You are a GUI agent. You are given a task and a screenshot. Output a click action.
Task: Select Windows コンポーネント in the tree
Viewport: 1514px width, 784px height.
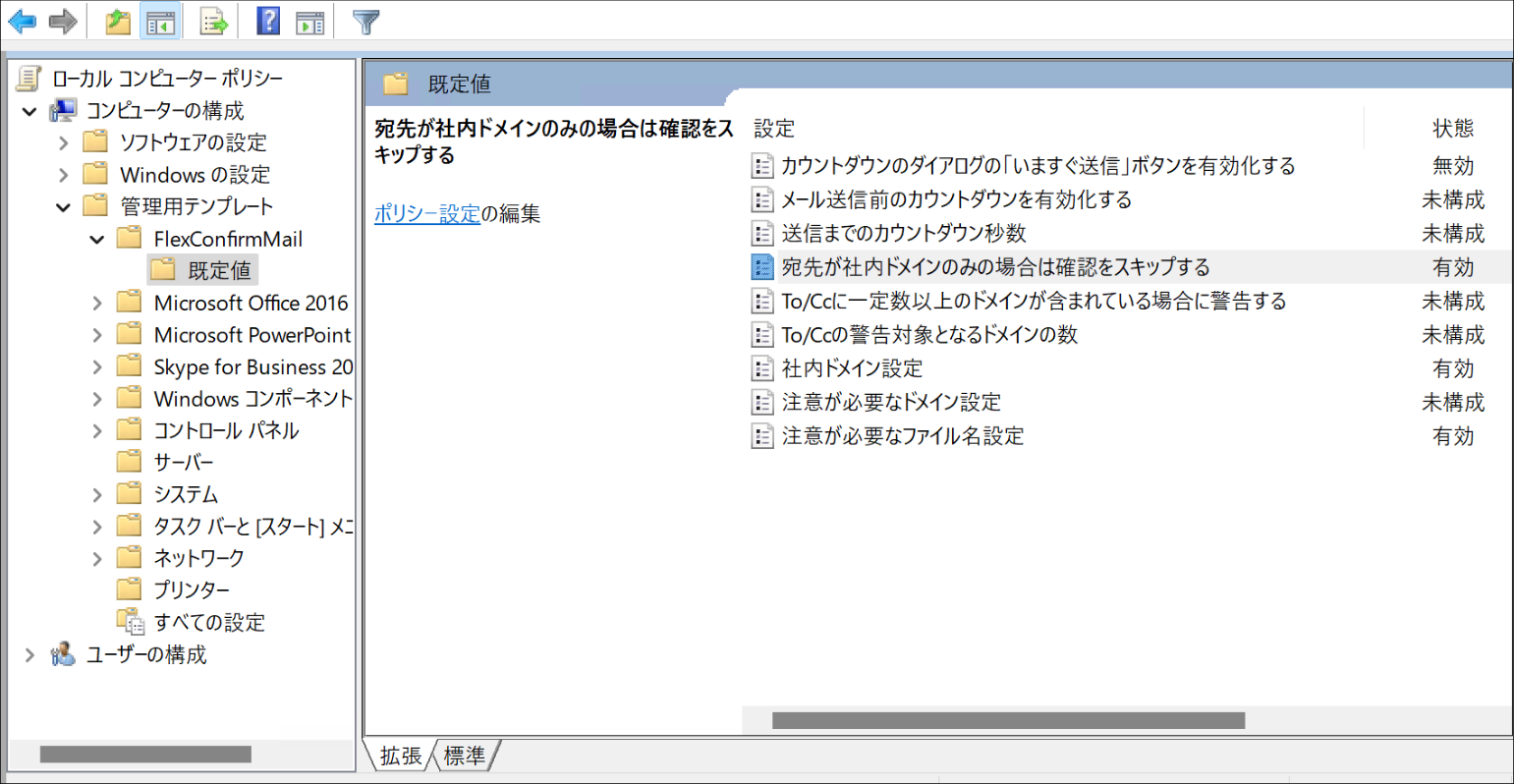tap(252, 399)
